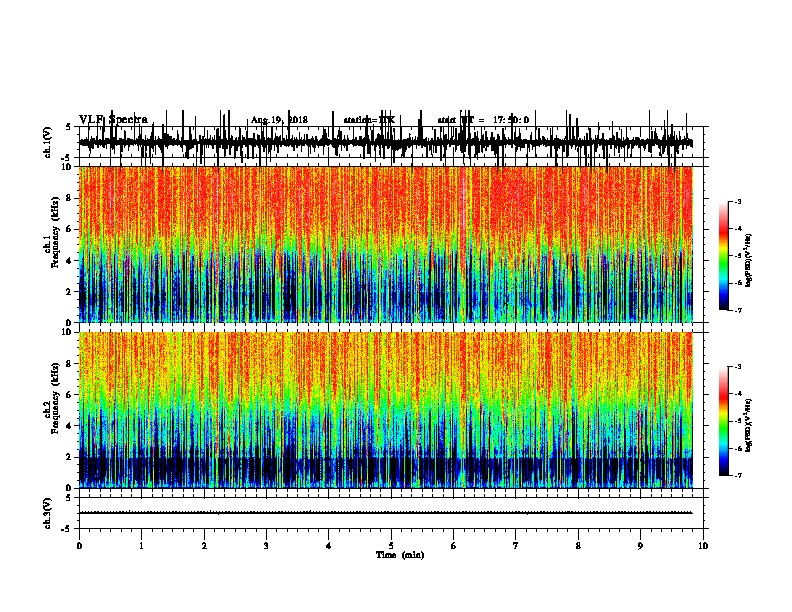792x612 pixels.
Task: Click the 'ch.1(V)' waveform axis label
Action: [x=47, y=142]
